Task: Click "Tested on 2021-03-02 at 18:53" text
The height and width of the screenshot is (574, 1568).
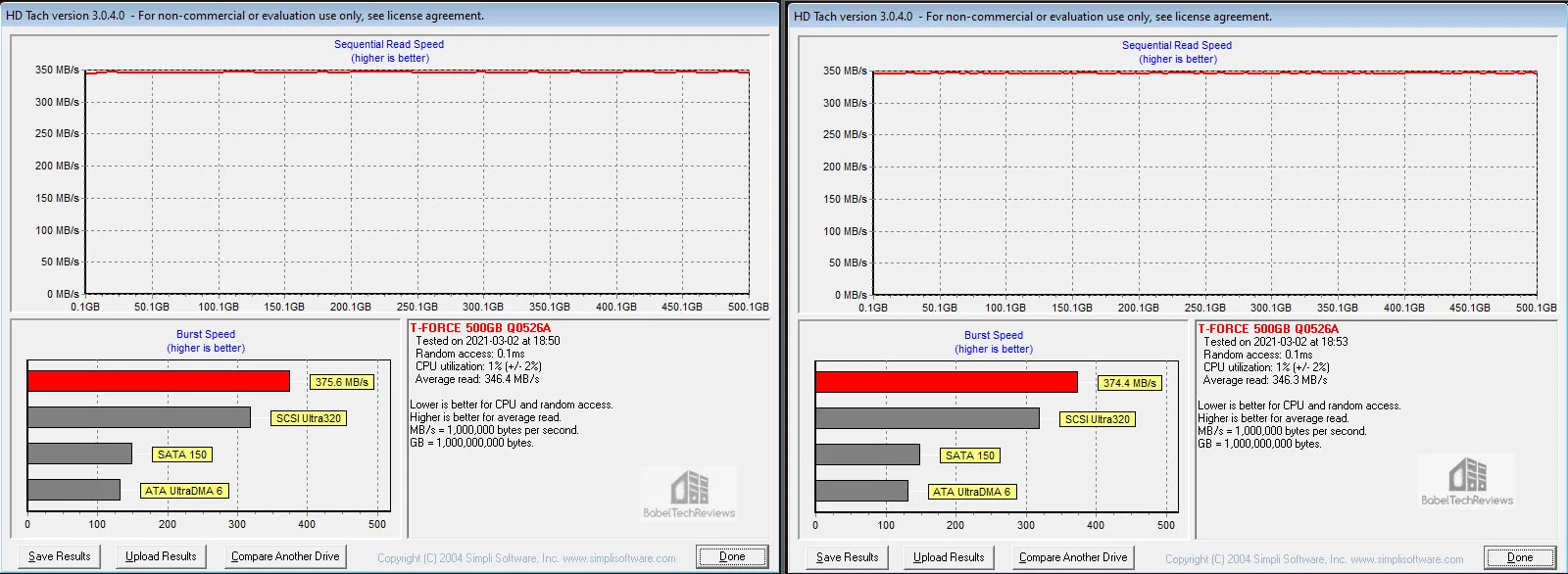Action: 1276,342
